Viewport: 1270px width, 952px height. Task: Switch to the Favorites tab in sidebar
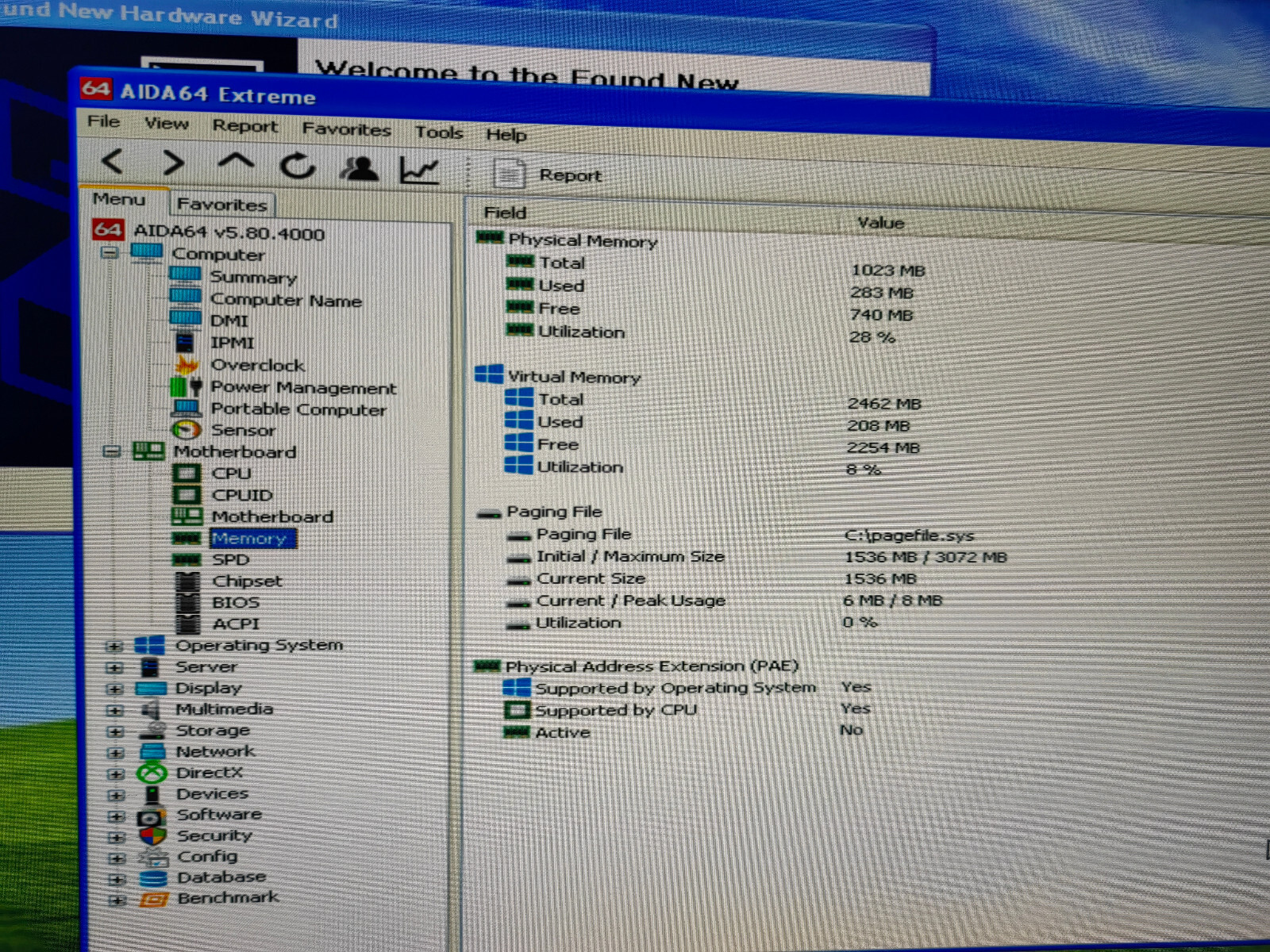tap(222, 205)
